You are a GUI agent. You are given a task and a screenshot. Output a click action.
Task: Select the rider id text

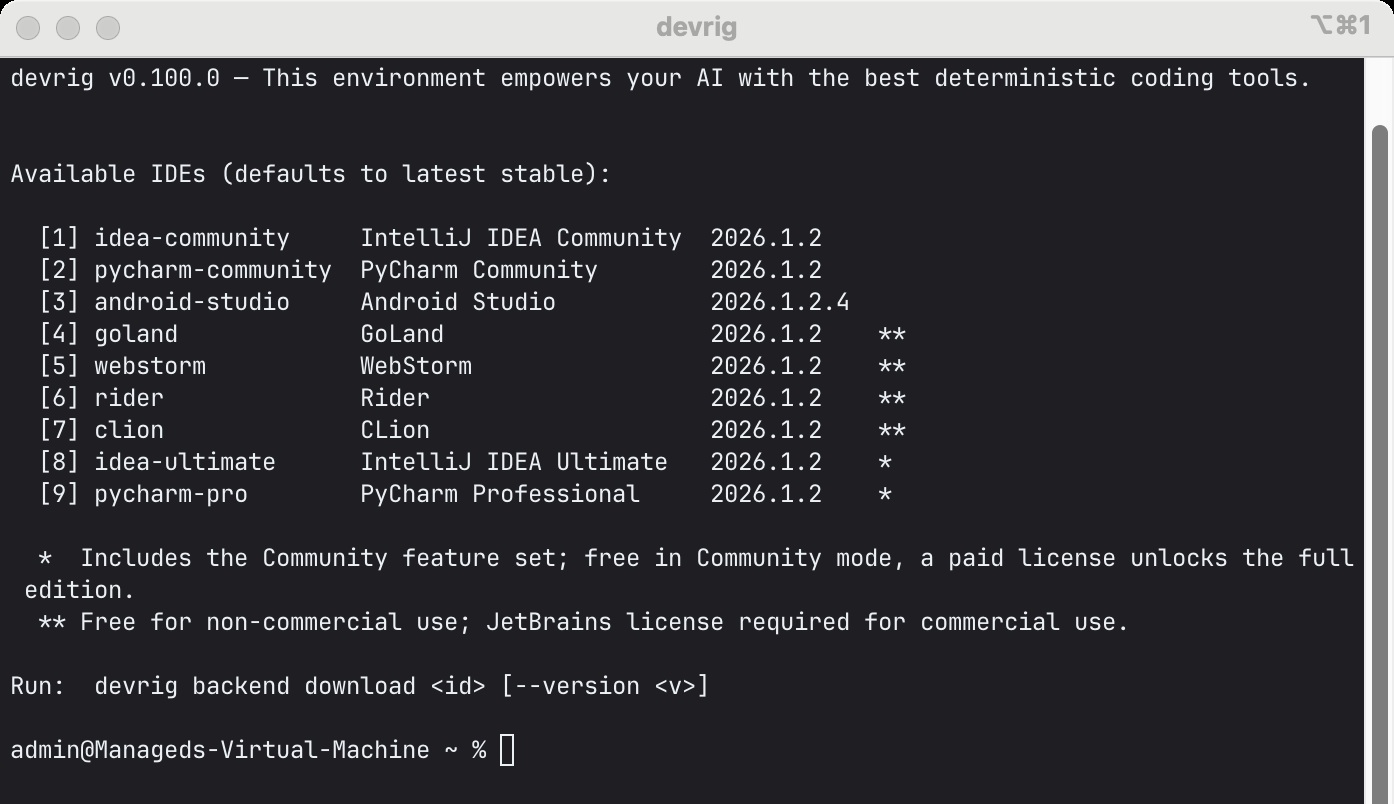pyautogui.click(x=129, y=398)
